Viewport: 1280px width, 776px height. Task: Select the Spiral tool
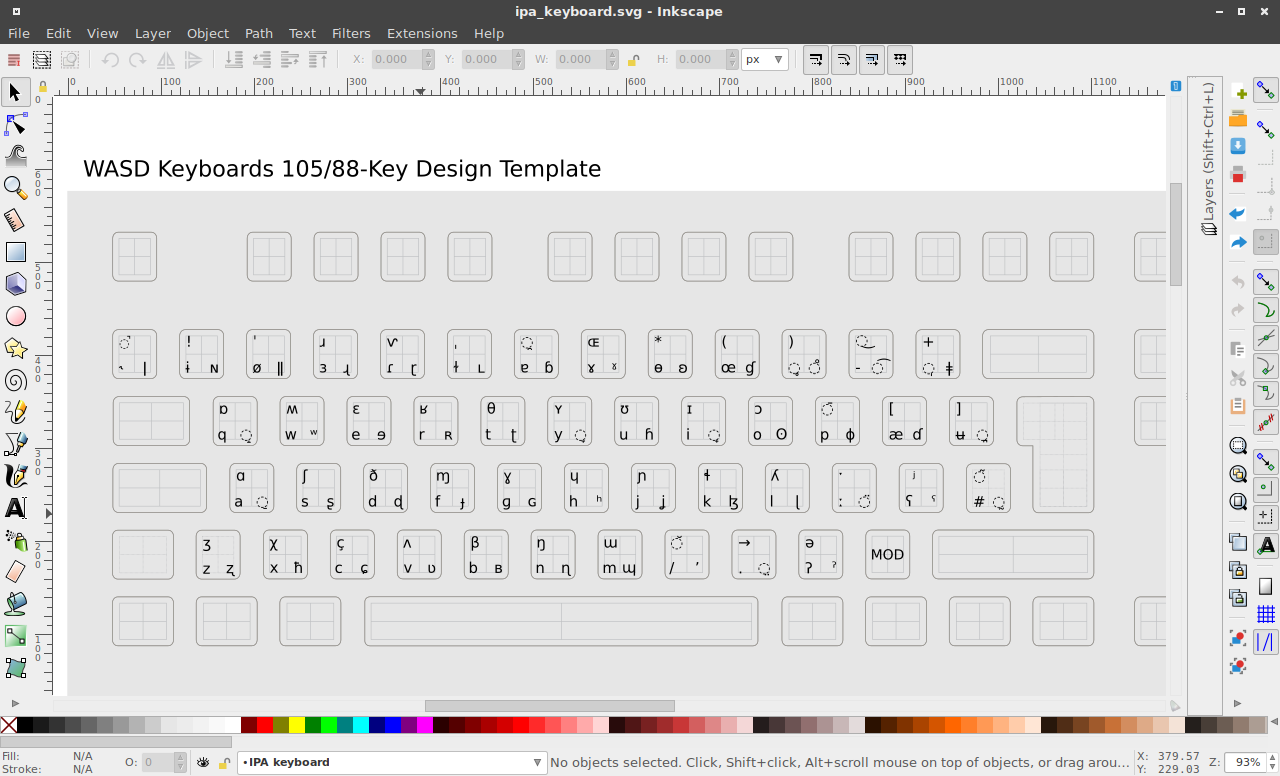point(15,380)
